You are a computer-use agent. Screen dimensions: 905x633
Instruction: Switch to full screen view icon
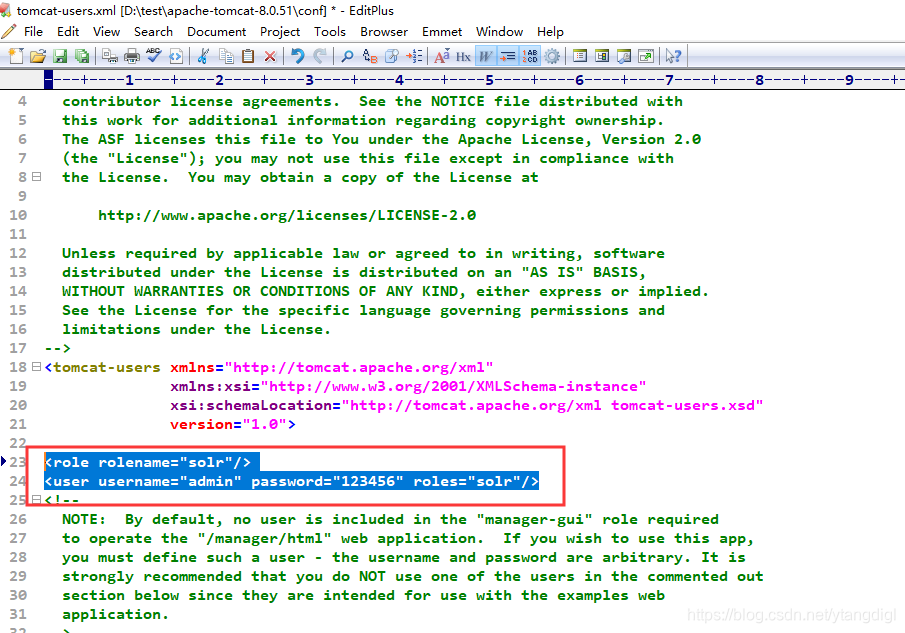coord(646,56)
